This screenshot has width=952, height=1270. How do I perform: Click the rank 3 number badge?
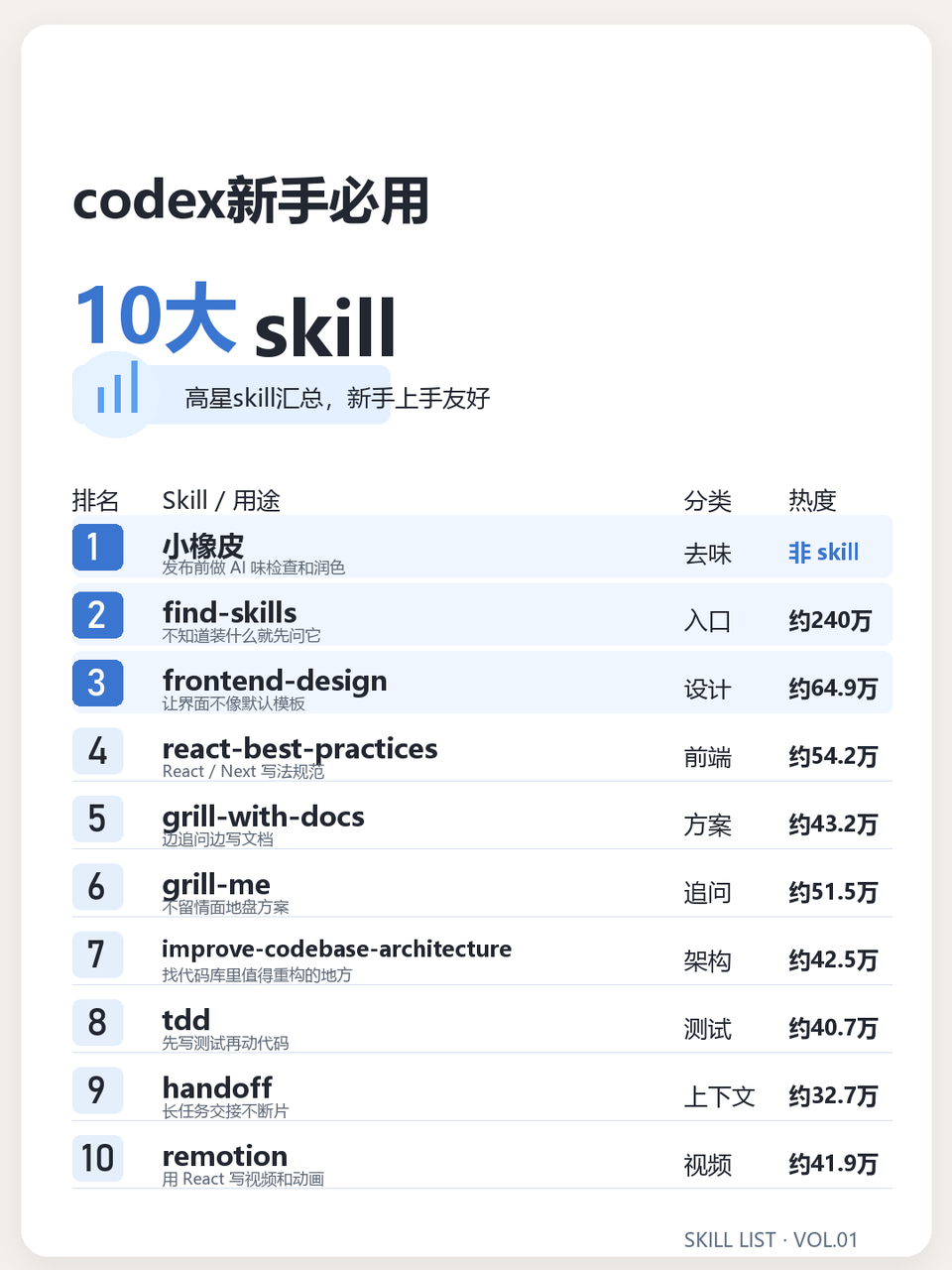click(x=97, y=684)
